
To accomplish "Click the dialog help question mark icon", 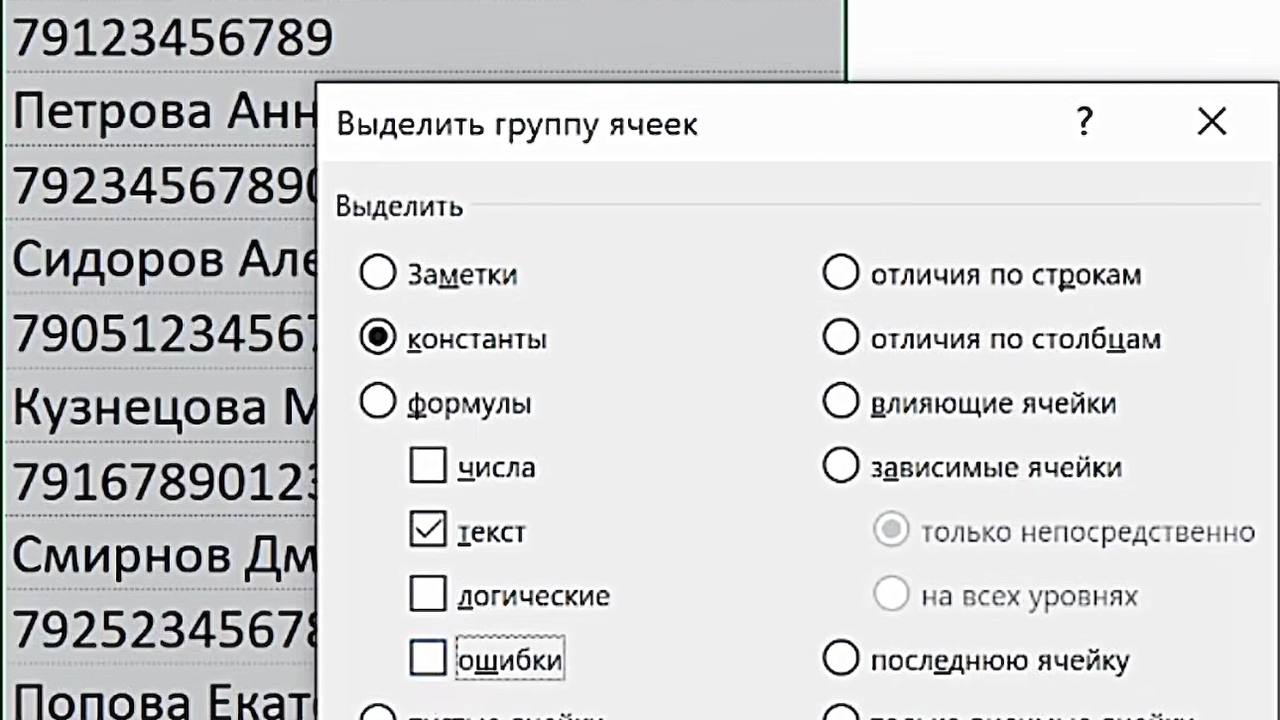I will [x=1084, y=122].
